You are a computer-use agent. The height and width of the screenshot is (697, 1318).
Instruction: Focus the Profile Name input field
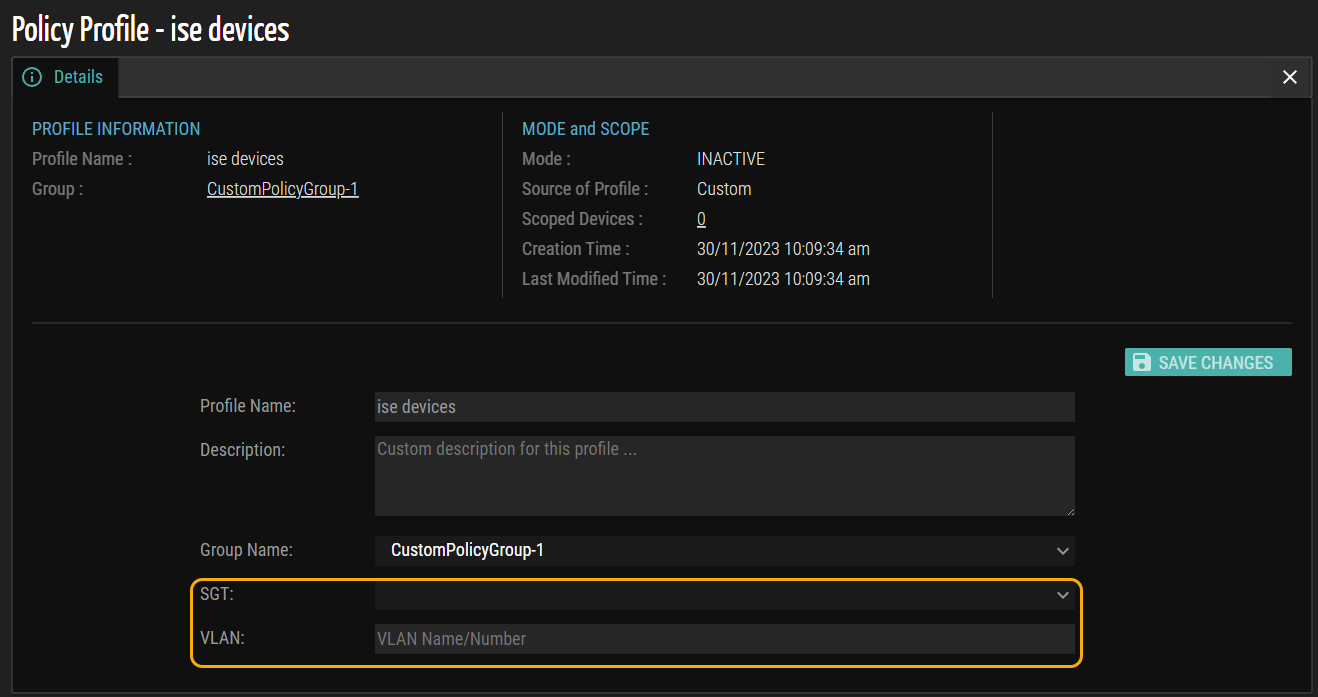point(724,407)
